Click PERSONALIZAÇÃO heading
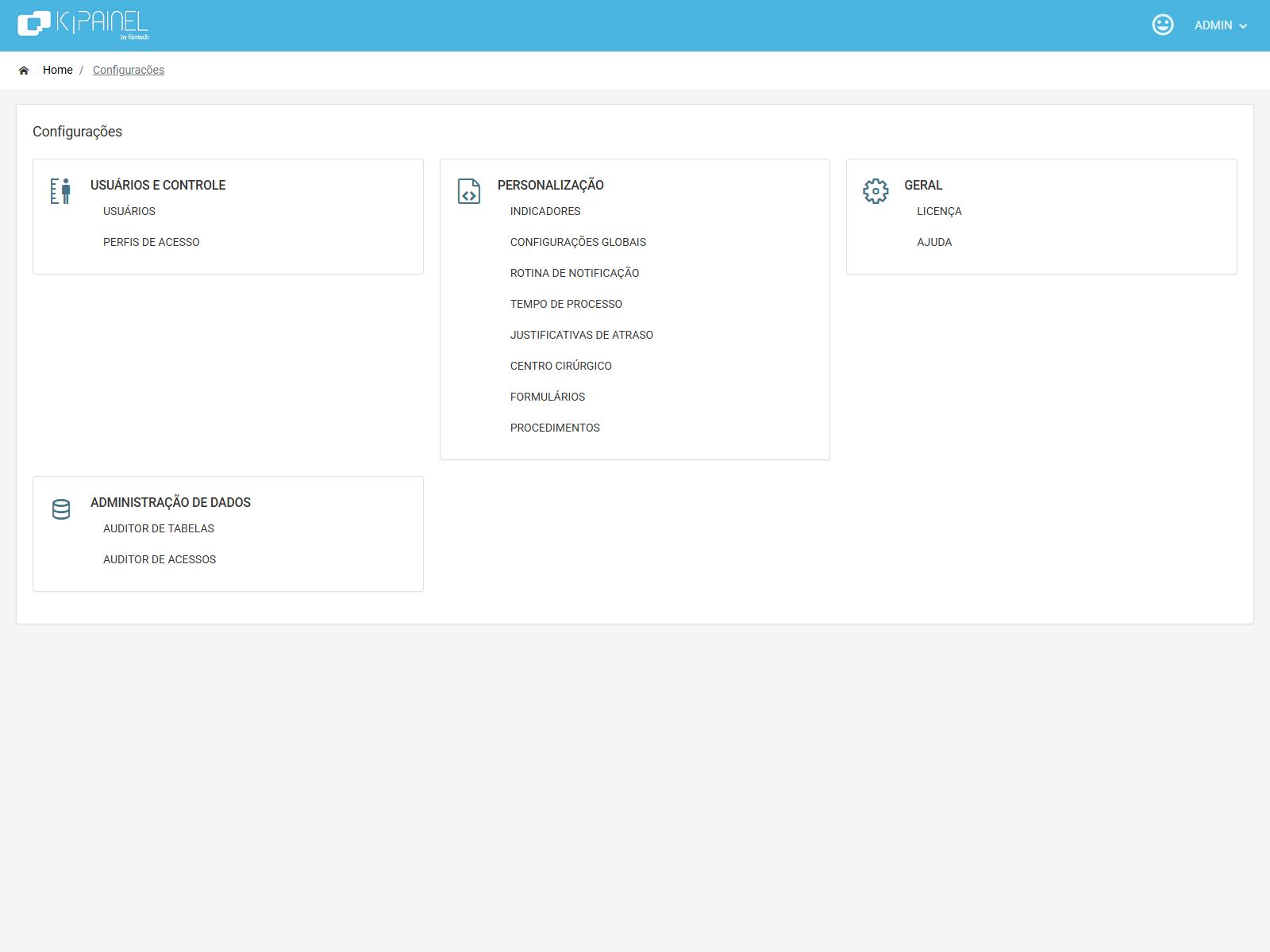 pos(551,185)
